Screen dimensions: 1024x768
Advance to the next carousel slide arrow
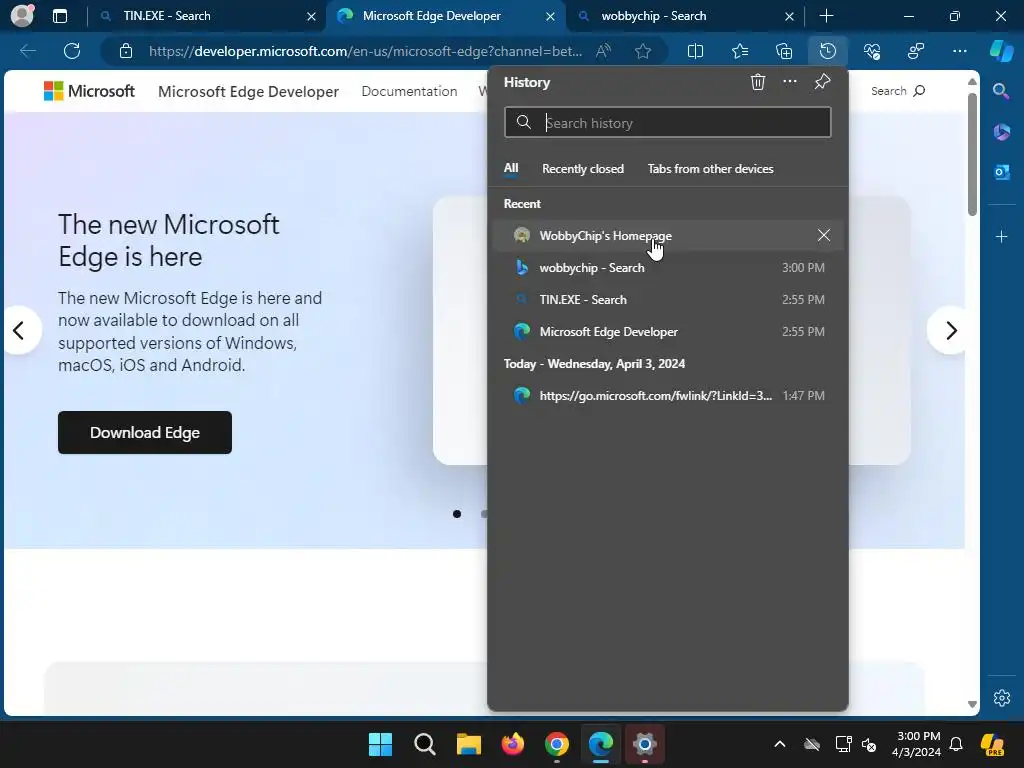pyautogui.click(x=950, y=330)
